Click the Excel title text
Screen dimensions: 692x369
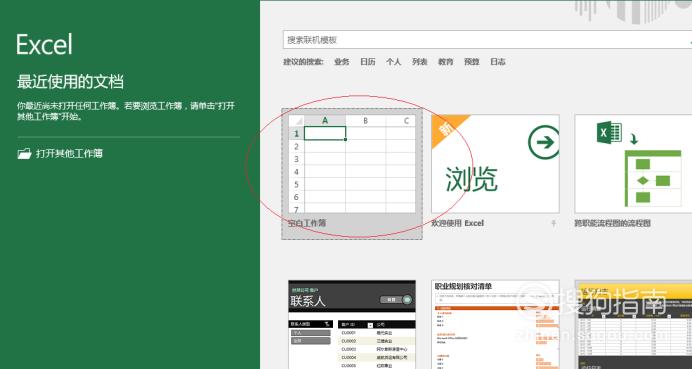click(x=44, y=44)
